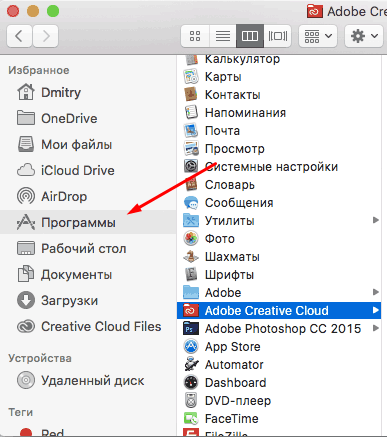
Task: Switch Finder to column view
Action: (x=250, y=36)
